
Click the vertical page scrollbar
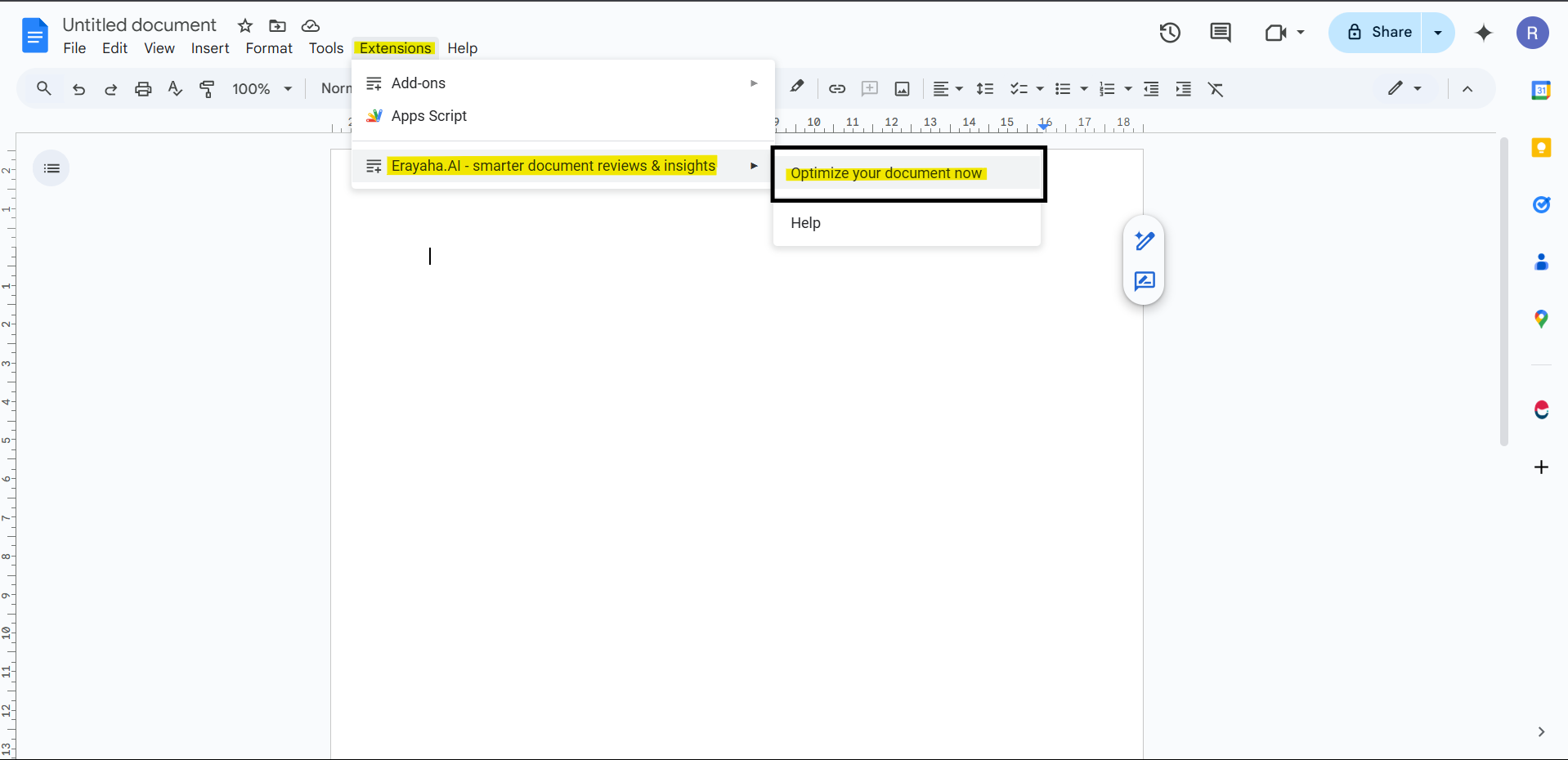[x=1503, y=292]
